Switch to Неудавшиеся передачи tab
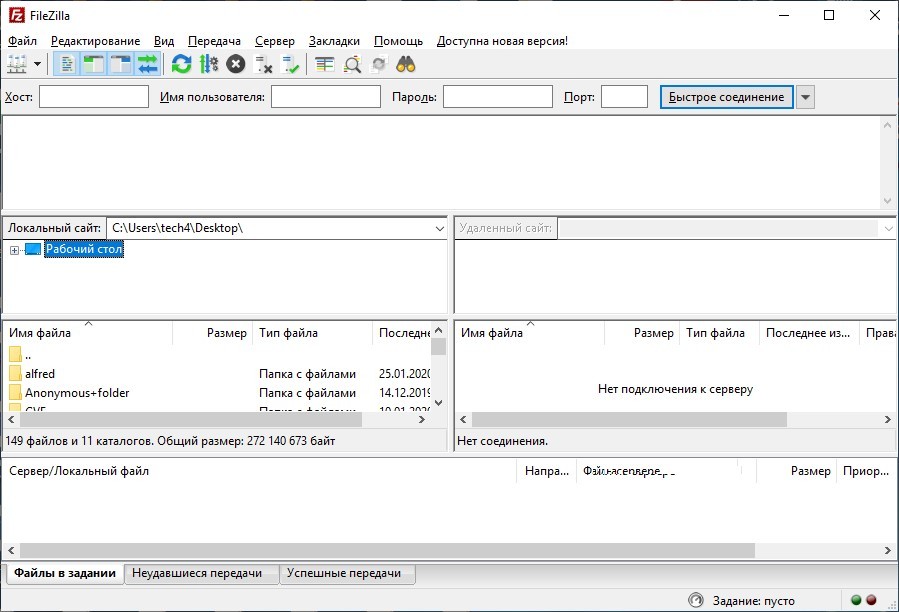This screenshot has height=612, width=899. tap(197, 573)
